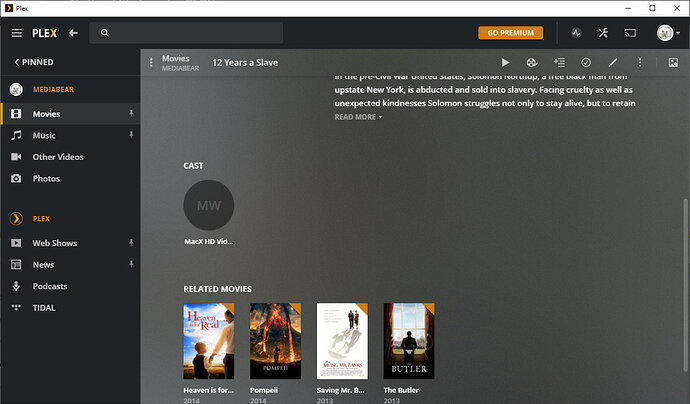The height and width of the screenshot is (404, 690).
Task: Toggle the pin for Movies
Action: coord(131,113)
